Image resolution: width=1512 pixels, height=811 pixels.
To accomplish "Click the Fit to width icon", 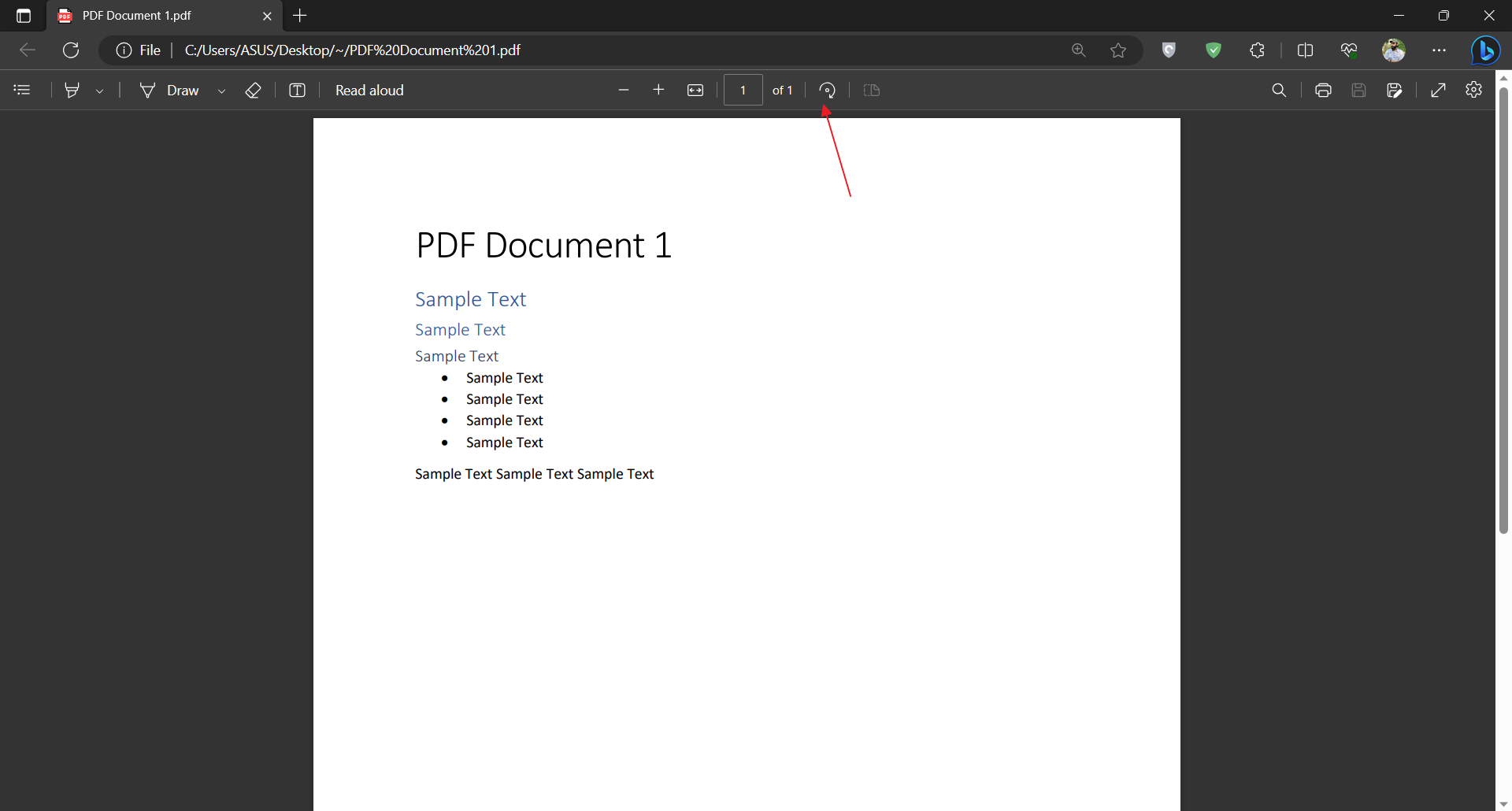I will [x=695, y=91].
